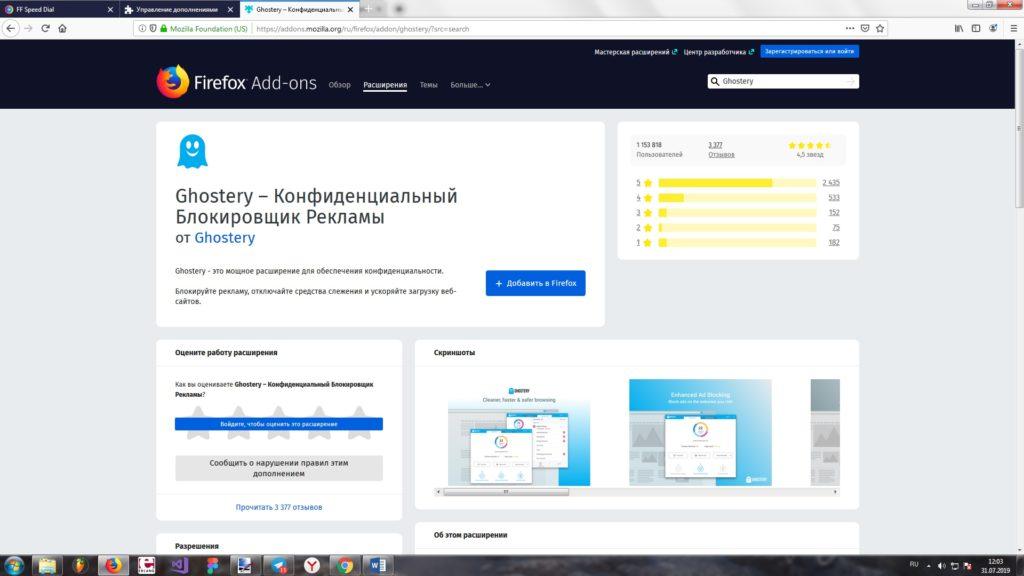This screenshot has width=1024, height=576.
Task: Open the Enhanced Ad Blocking screenshot
Action: pos(700,432)
